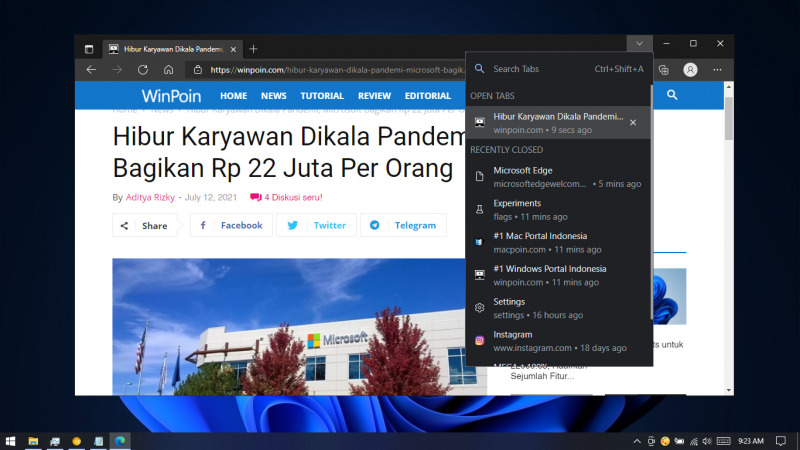Open a new tab with plus button

[253, 49]
